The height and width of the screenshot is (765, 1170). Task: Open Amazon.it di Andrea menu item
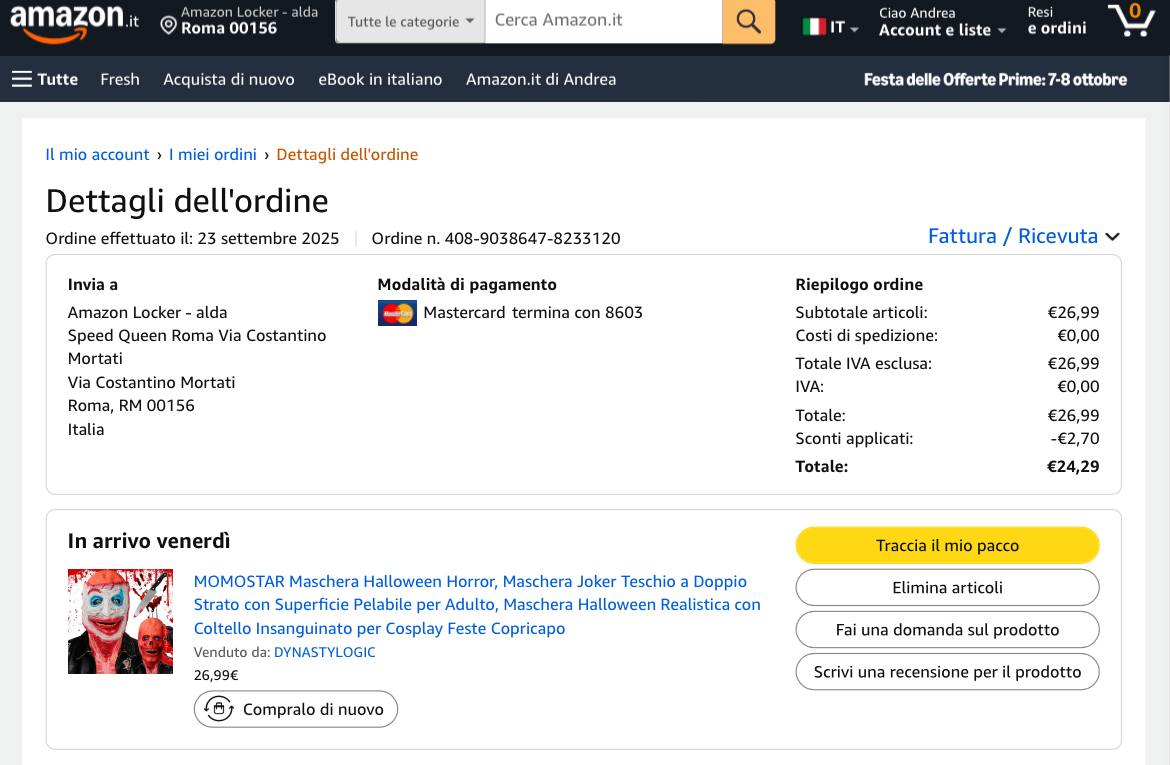pos(541,79)
